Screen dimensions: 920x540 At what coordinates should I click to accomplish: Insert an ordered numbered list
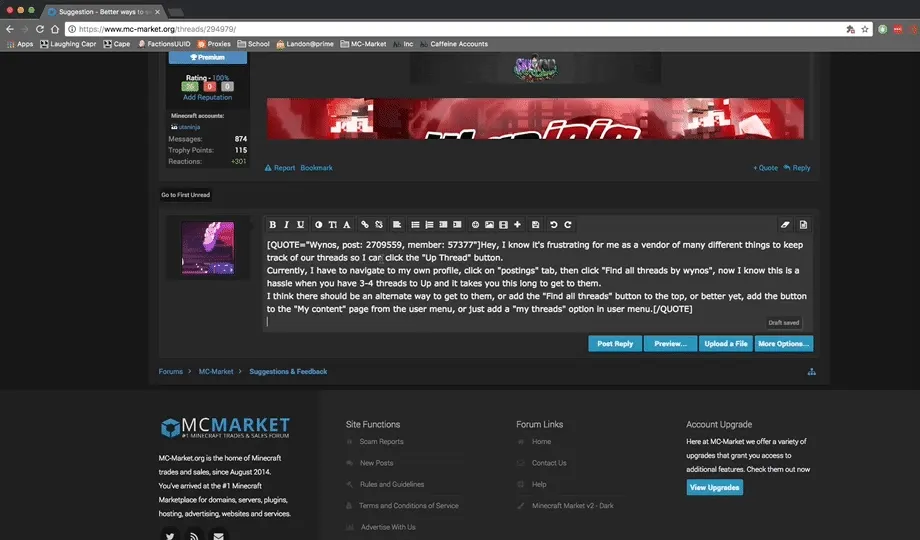(429, 225)
